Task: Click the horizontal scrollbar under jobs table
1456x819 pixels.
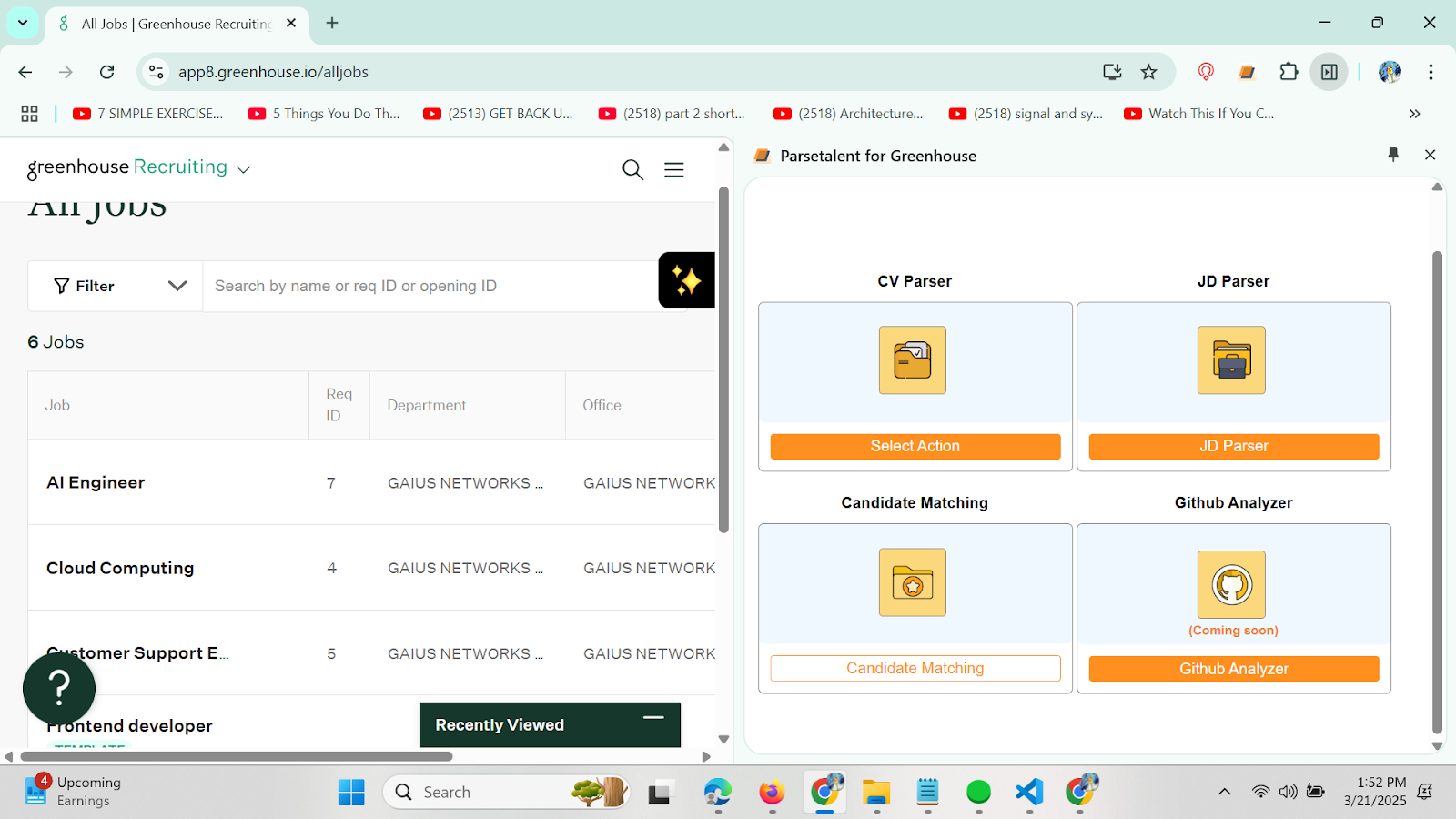Action: click(237, 756)
